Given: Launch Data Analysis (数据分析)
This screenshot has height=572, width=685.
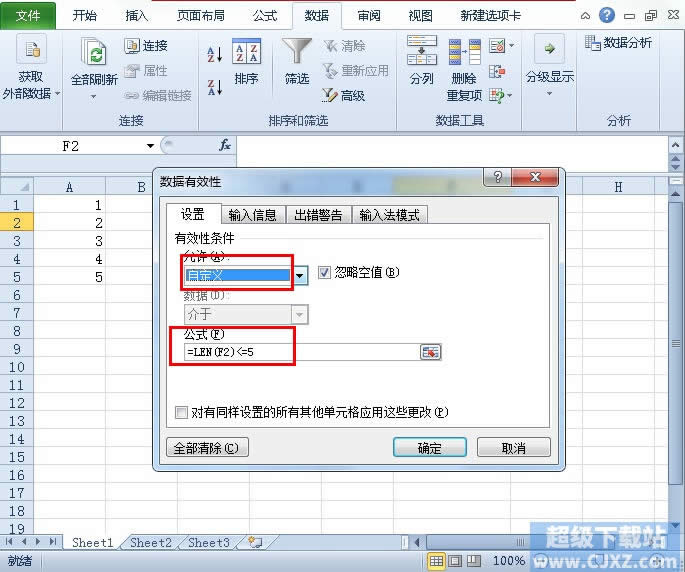Looking at the screenshot, I should click(618, 43).
